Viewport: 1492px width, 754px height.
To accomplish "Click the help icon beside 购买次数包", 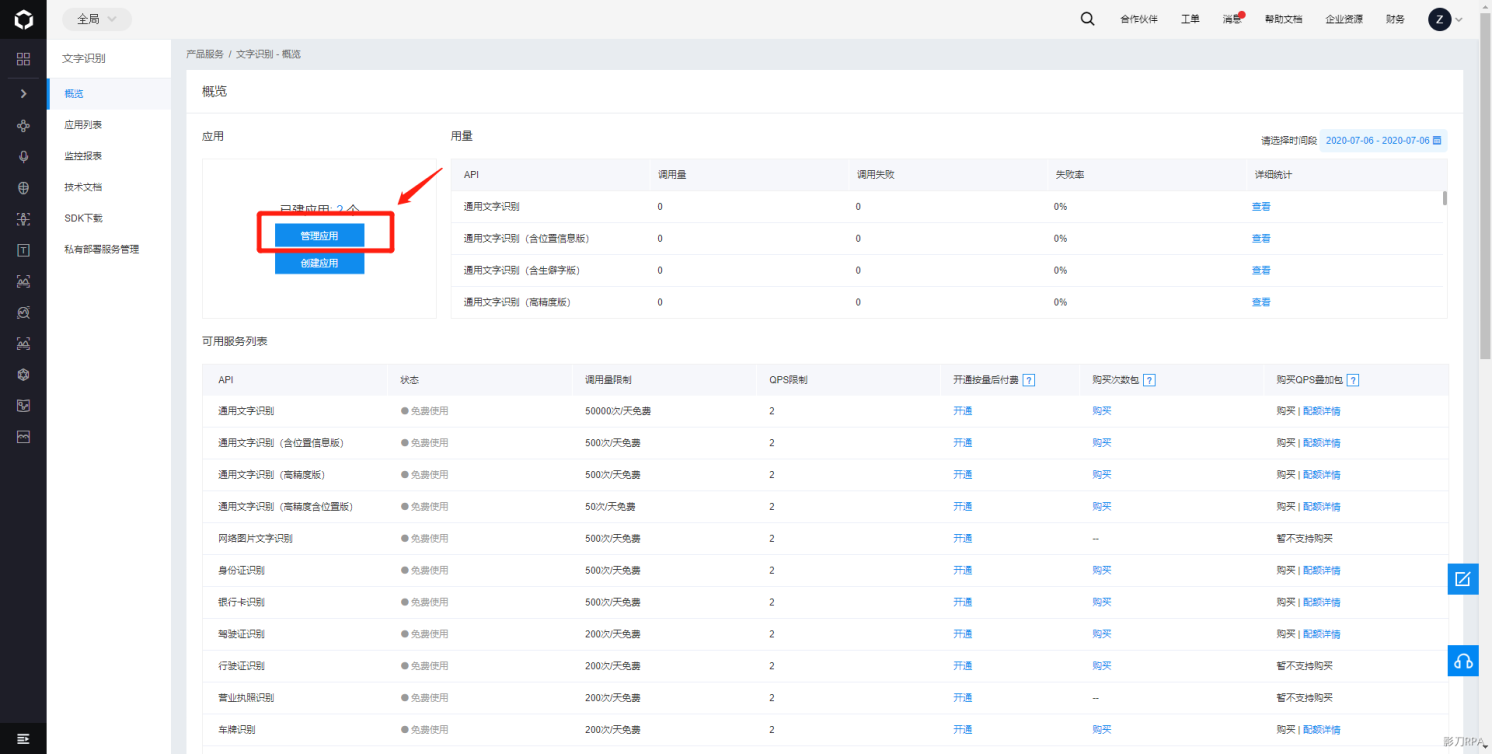I will (x=1150, y=380).
